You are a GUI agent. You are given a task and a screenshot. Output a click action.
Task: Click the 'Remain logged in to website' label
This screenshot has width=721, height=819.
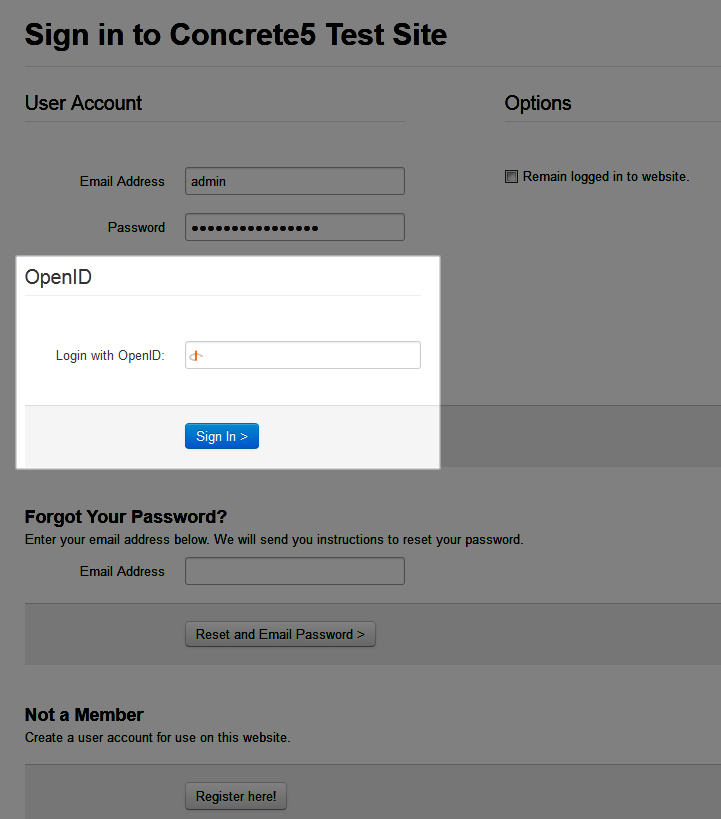606,177
